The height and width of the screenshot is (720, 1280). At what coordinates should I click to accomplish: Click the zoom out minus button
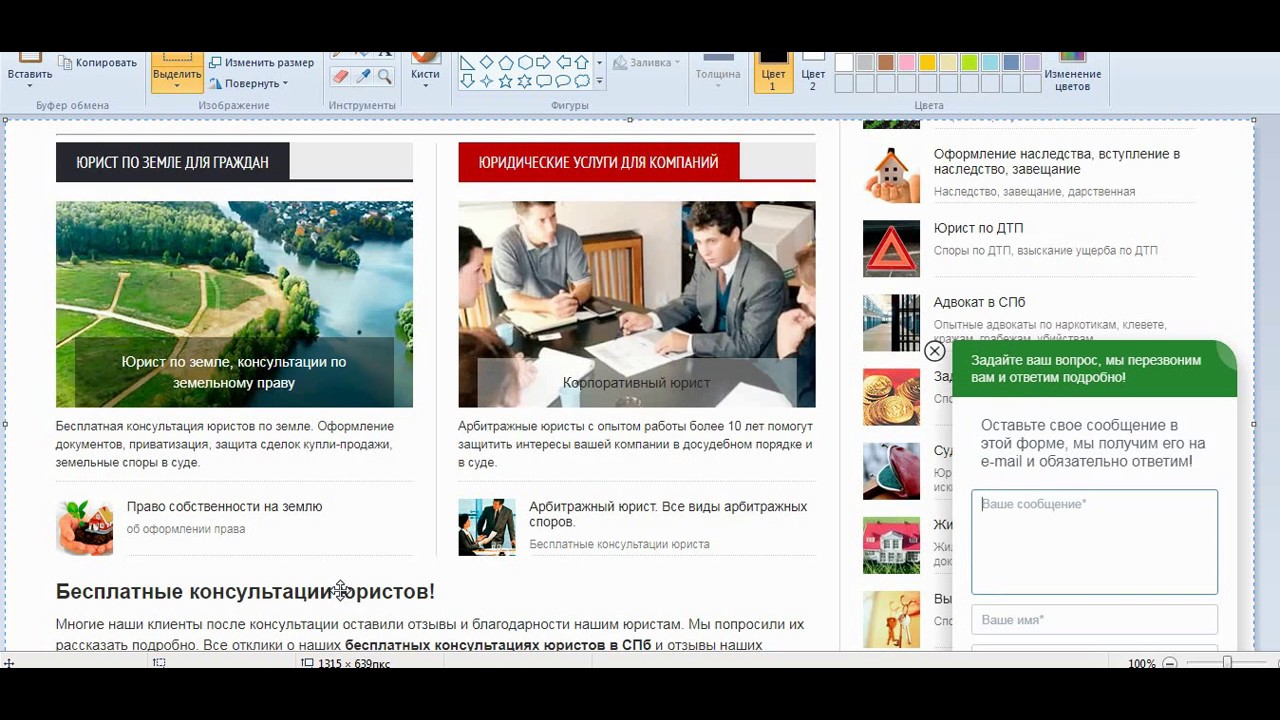(1169, 663)
